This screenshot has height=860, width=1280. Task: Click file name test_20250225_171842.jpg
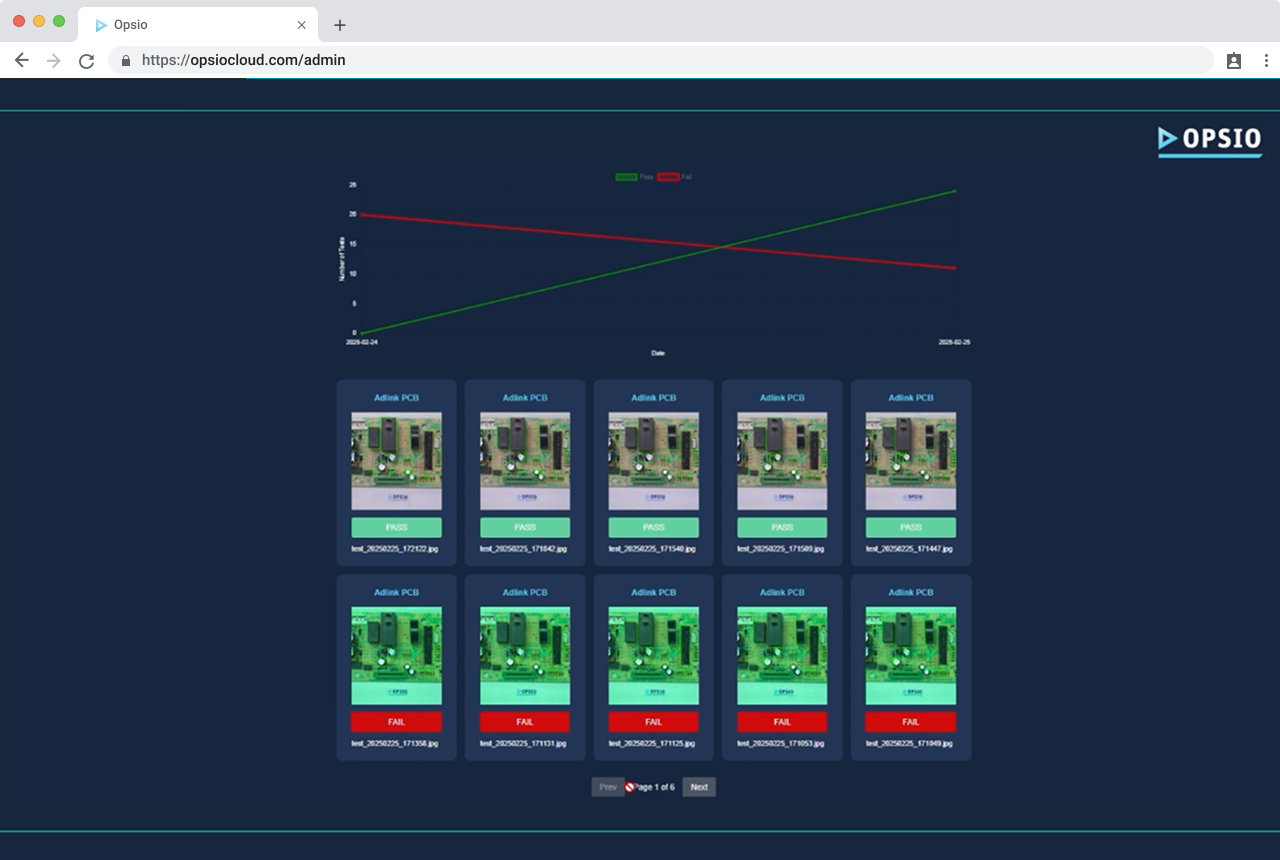(524, 549)
